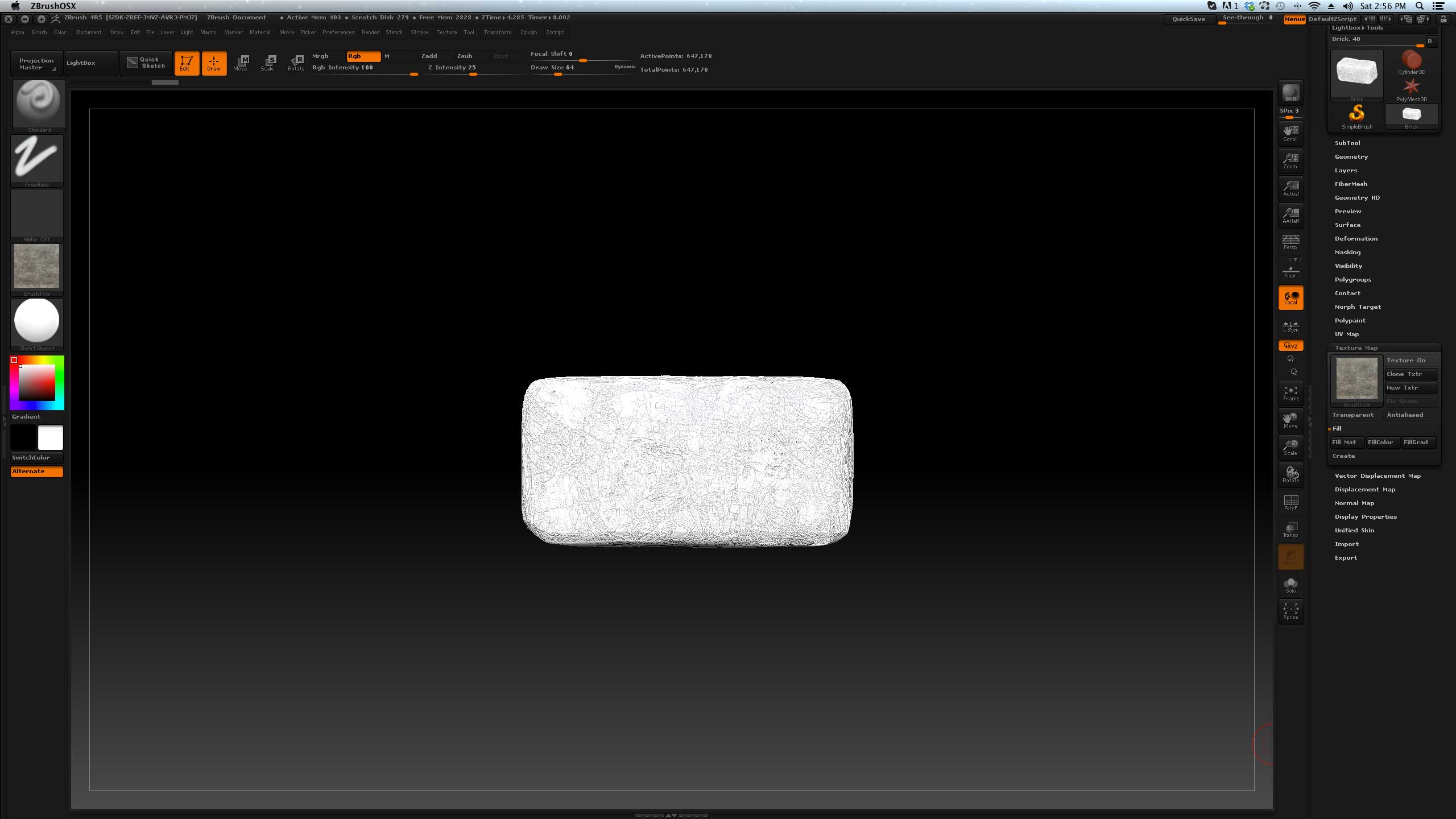Toggle the Floor grid
The width and height of the screenshot is (1456, 819).
pos(1290,270)
